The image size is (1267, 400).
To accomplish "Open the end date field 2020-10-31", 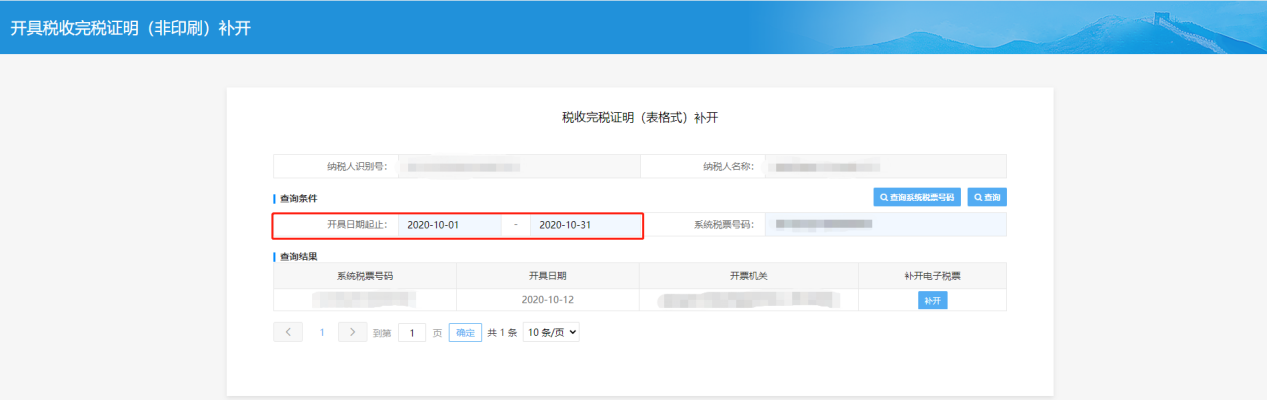I will pos(583,225).
